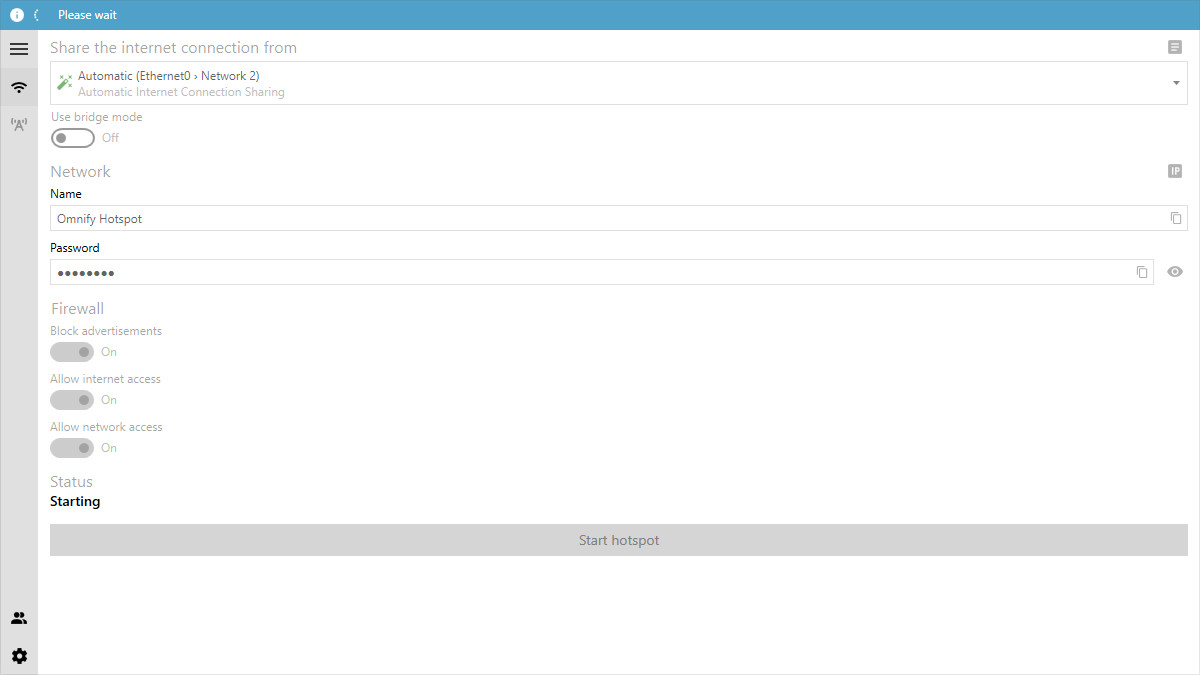1200x675 pixels.
Task: Open the info icon in the title bar
Action: coord(15,14)
